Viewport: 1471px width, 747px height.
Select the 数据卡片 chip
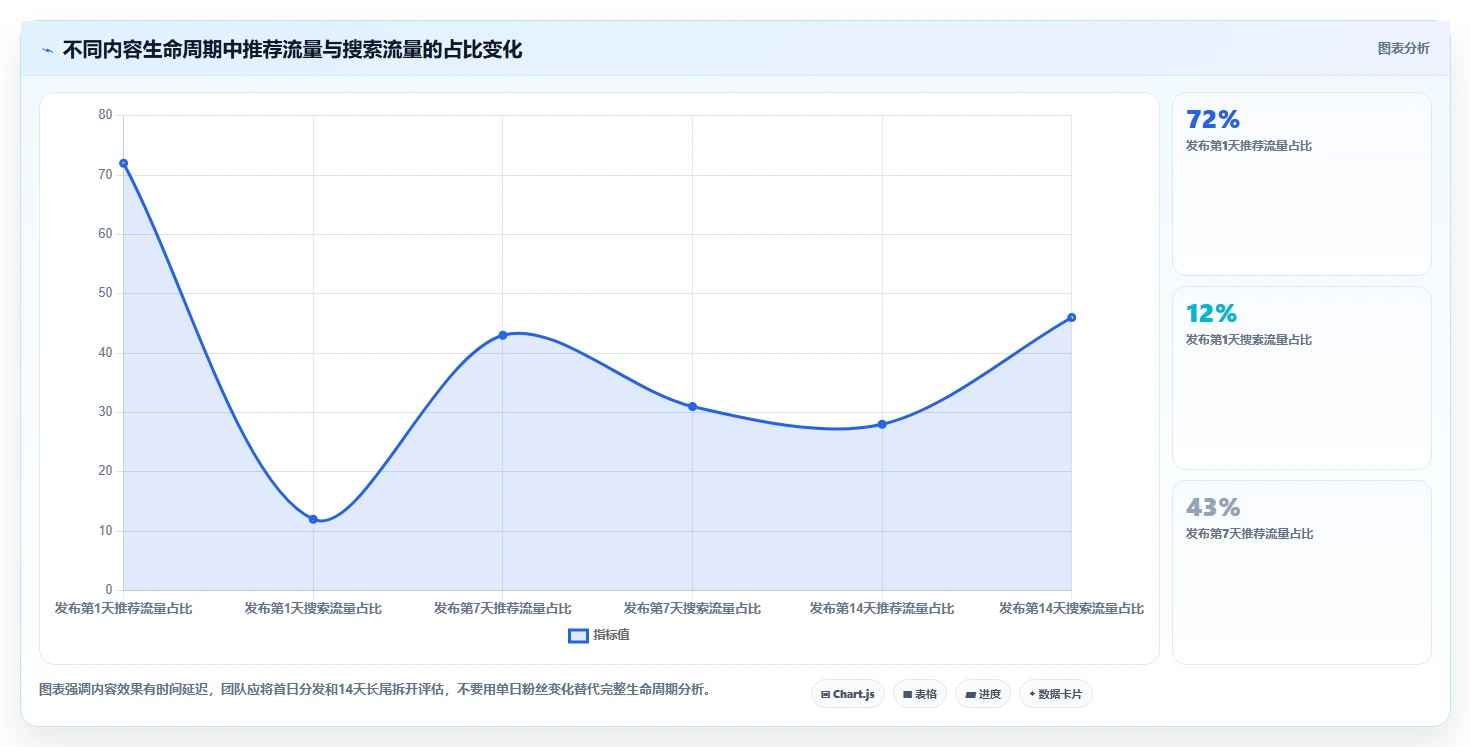[x=1055, y=694]
